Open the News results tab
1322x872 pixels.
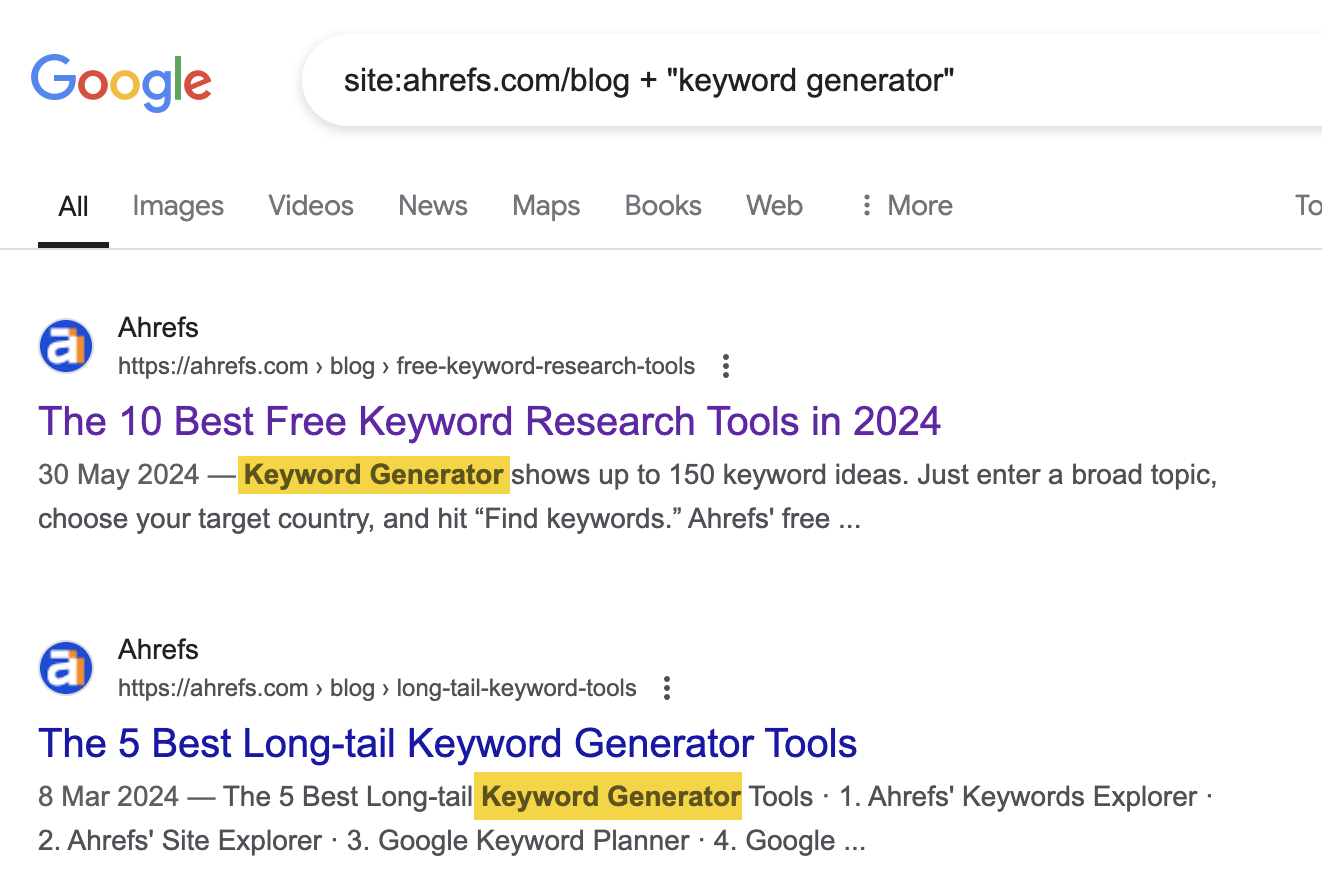point(432,205)
